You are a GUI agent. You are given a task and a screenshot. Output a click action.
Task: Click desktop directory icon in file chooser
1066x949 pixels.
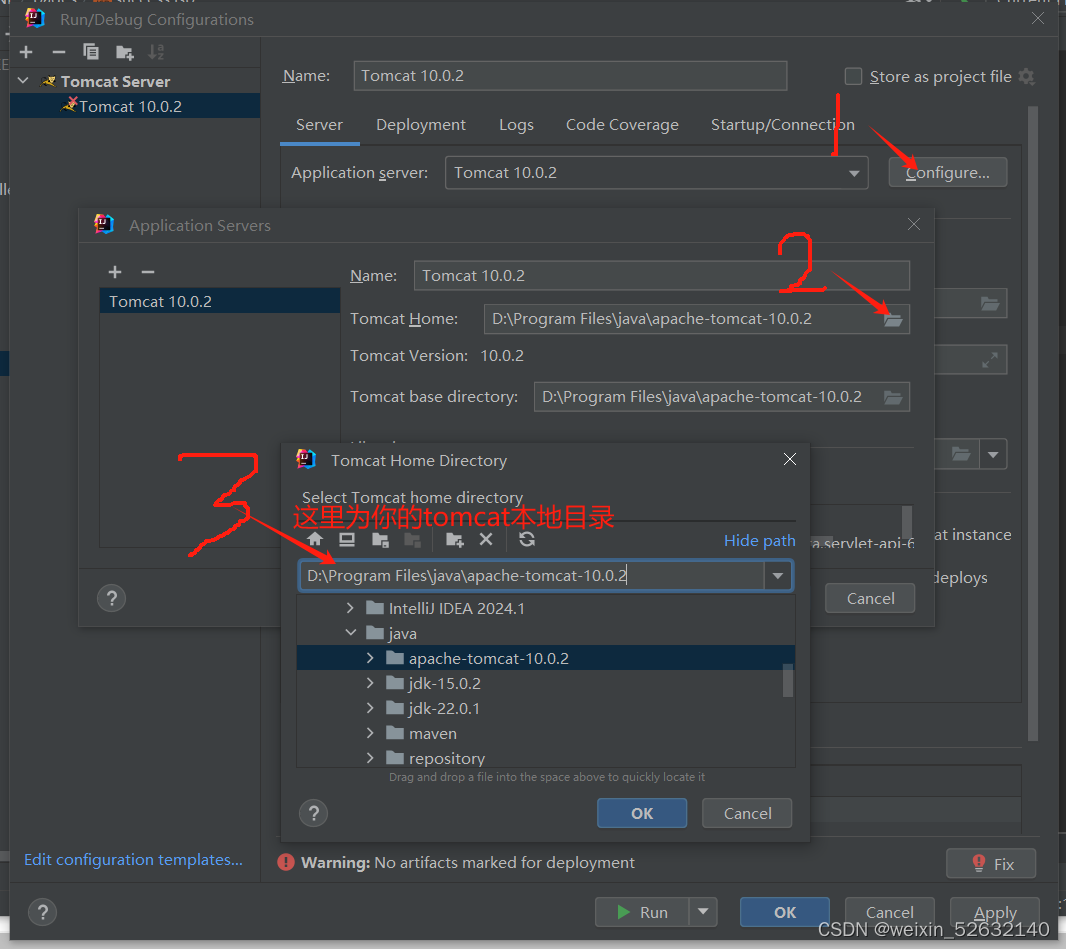click(x=347, y=540)
